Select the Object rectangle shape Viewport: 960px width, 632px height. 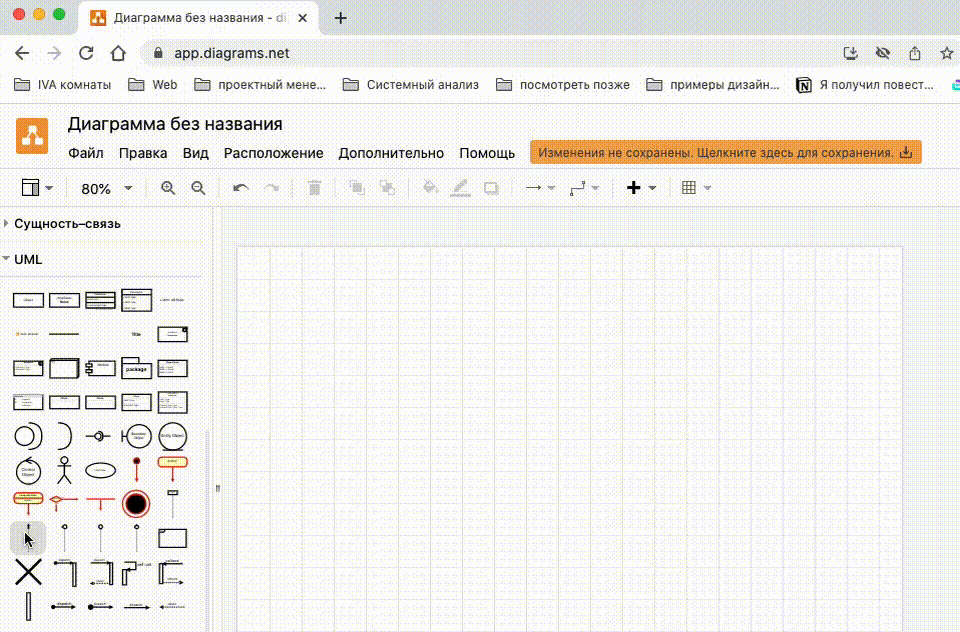28,300
